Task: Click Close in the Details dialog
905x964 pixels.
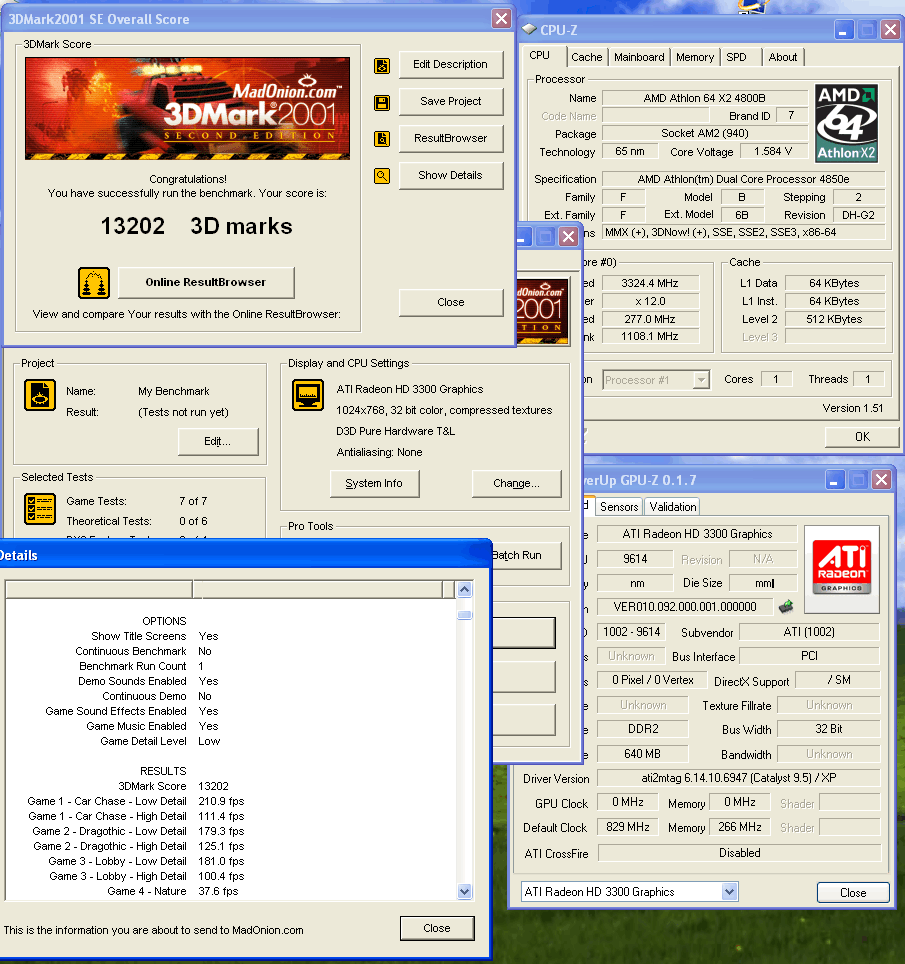Action: (437, 928)
